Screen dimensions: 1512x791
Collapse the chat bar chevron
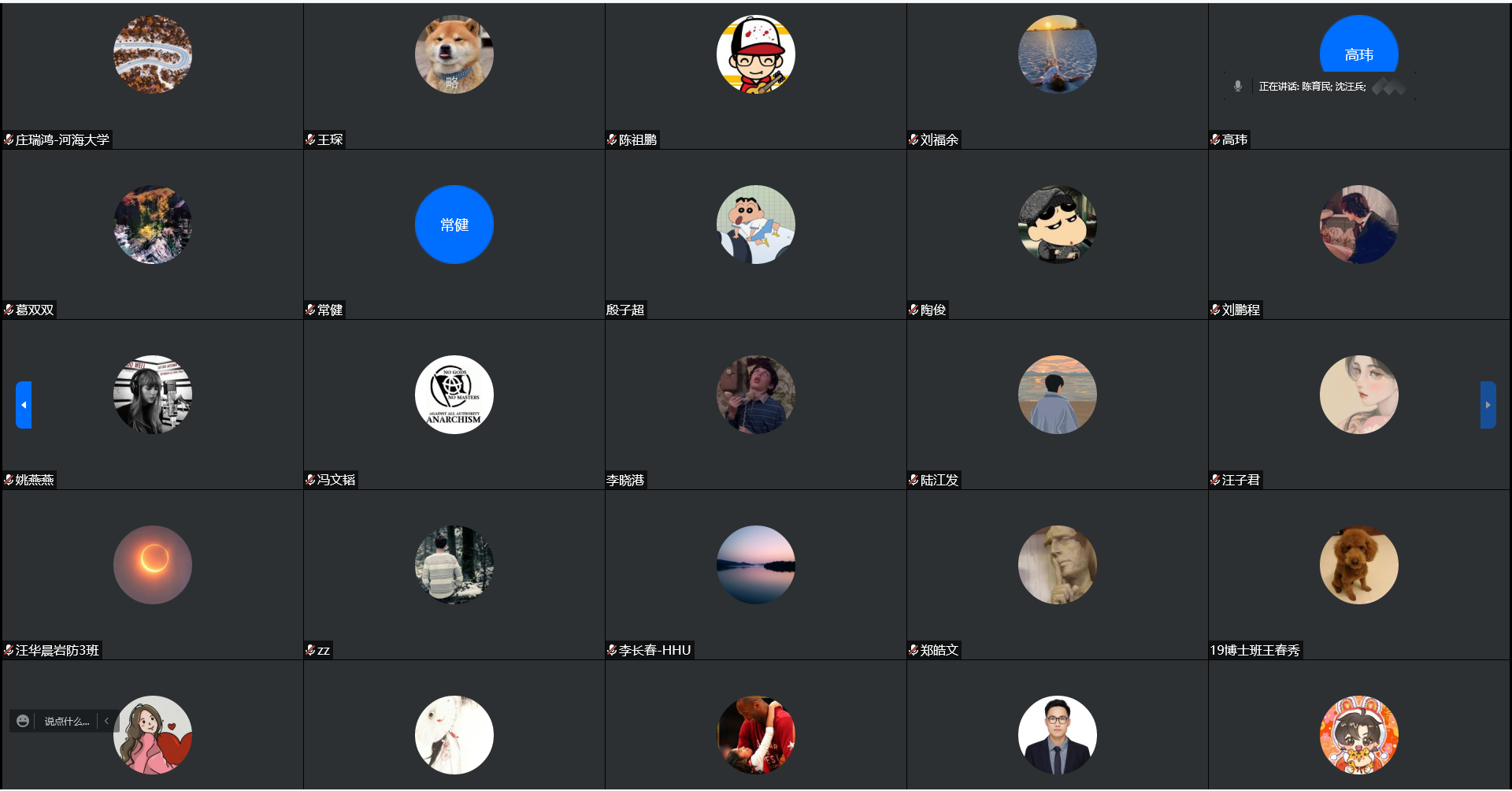[106, 721]
